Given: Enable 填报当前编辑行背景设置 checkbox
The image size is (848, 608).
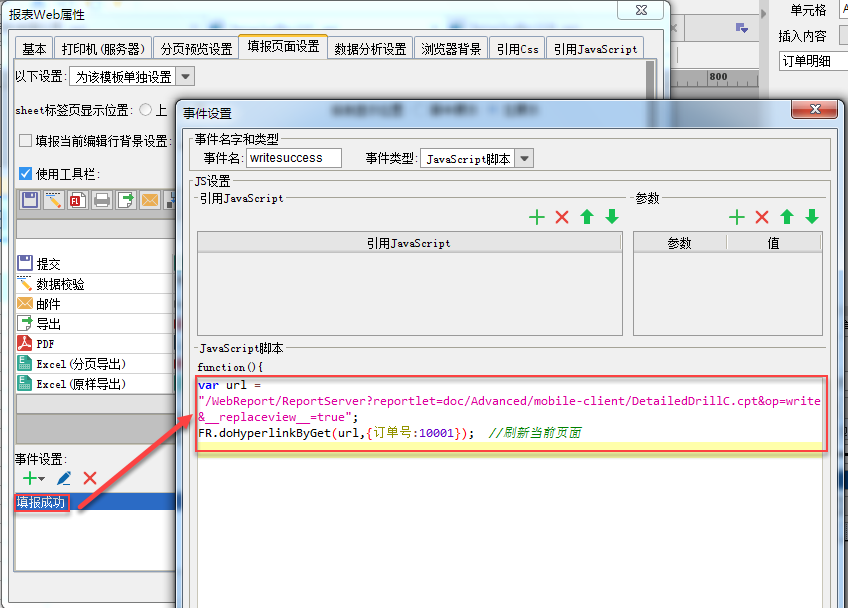Looking at the screenshot, I should pyautogui.click(x=25, y=141).
